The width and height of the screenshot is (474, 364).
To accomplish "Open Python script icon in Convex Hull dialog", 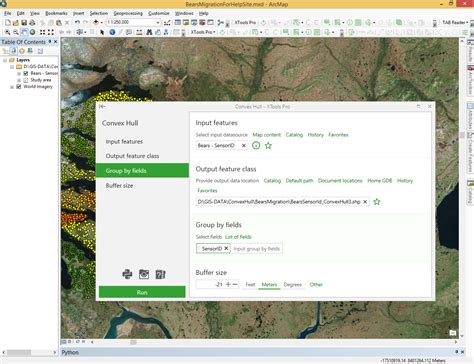I will (127, 274).
